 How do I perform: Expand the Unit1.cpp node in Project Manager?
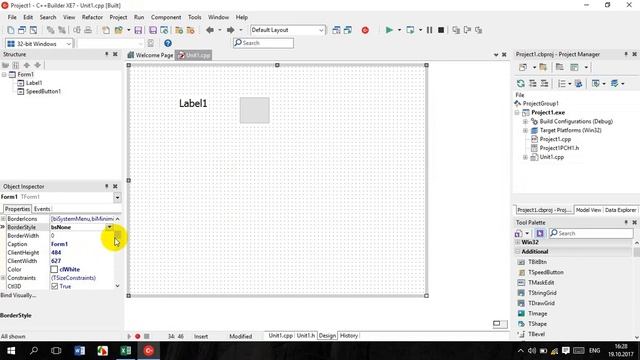[526, 157]
